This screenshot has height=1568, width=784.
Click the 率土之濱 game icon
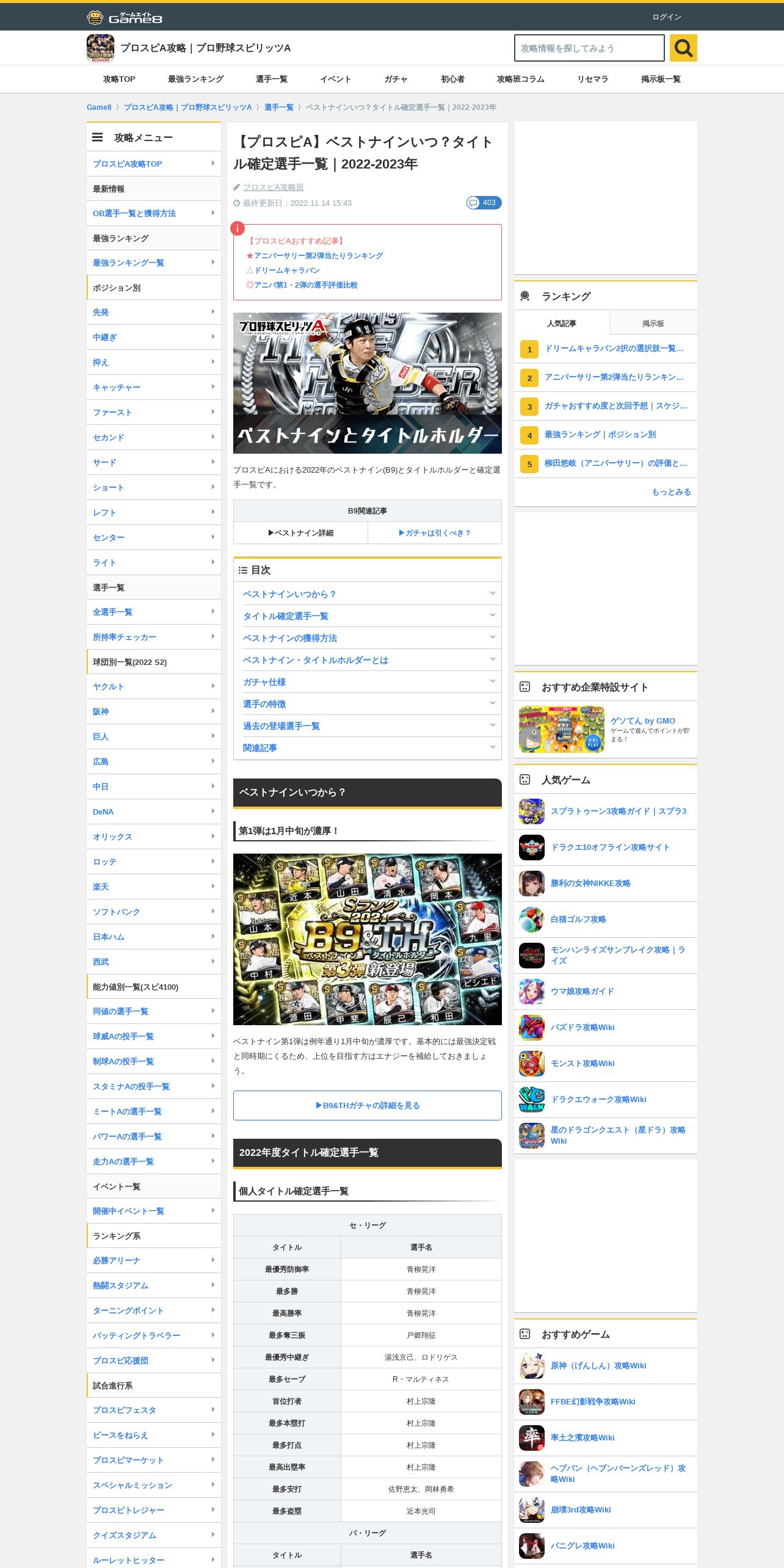[531, 1438]
